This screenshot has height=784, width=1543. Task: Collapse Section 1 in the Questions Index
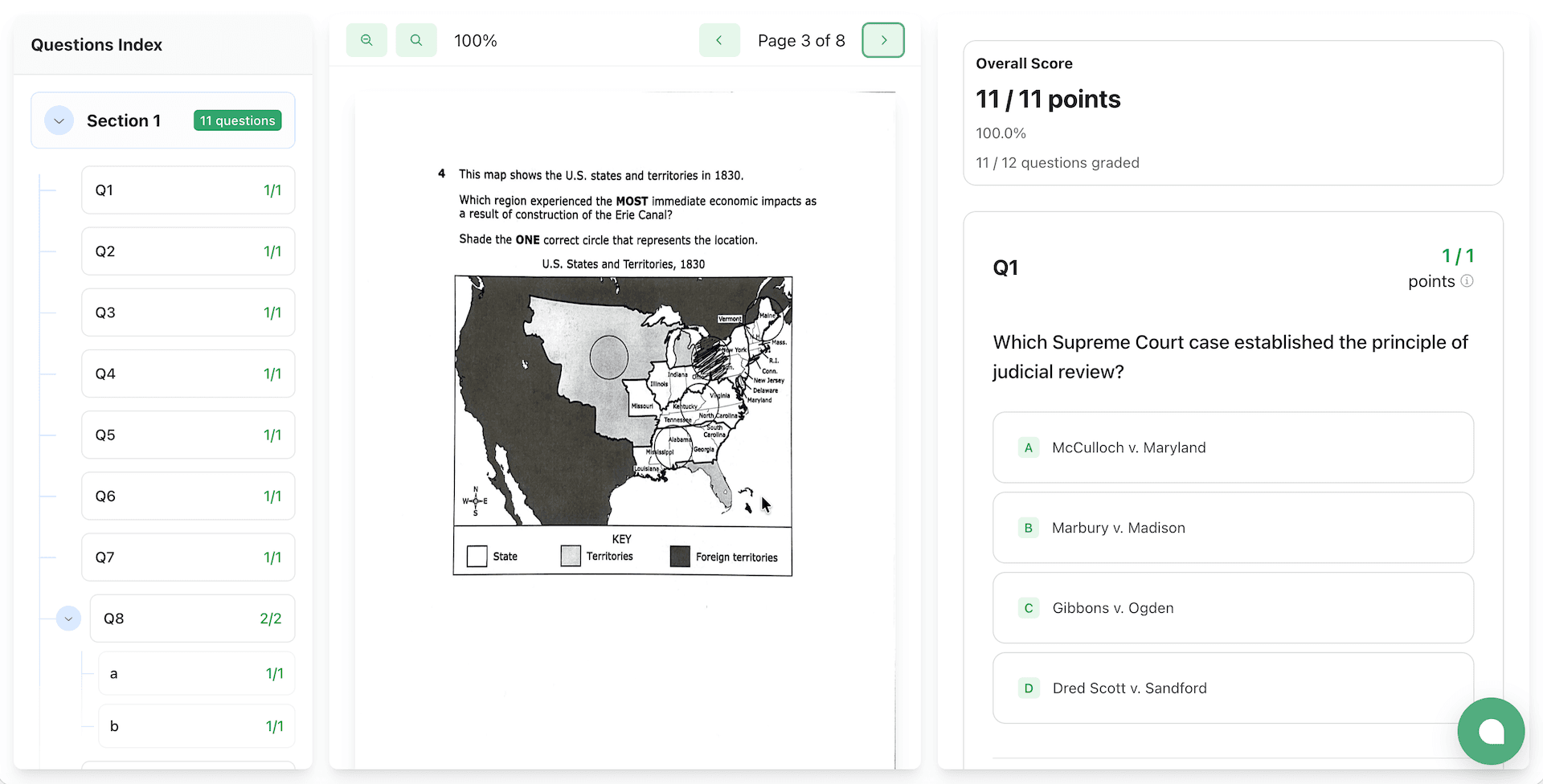click(58, 120)
